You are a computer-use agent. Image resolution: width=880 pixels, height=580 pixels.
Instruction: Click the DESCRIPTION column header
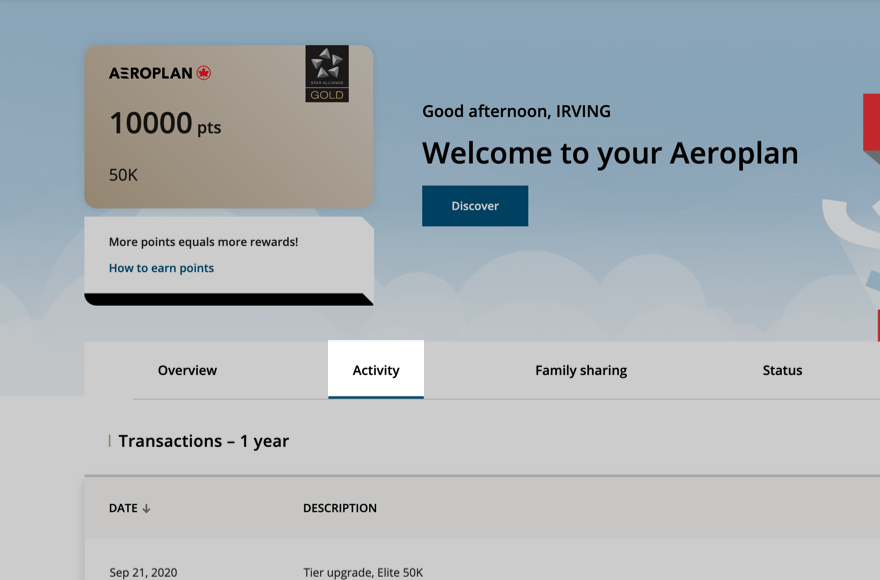[340, 508]
